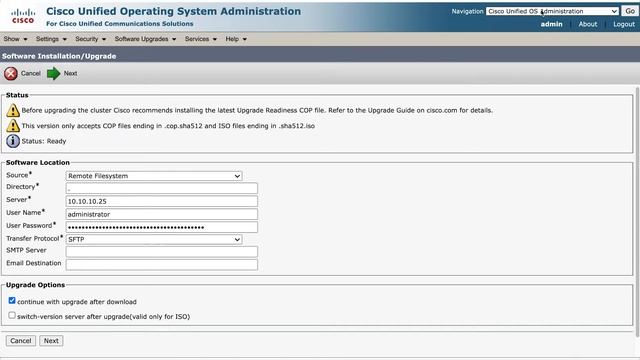Click the 'Software Installation/Upgrade' page title

(59, 56)
